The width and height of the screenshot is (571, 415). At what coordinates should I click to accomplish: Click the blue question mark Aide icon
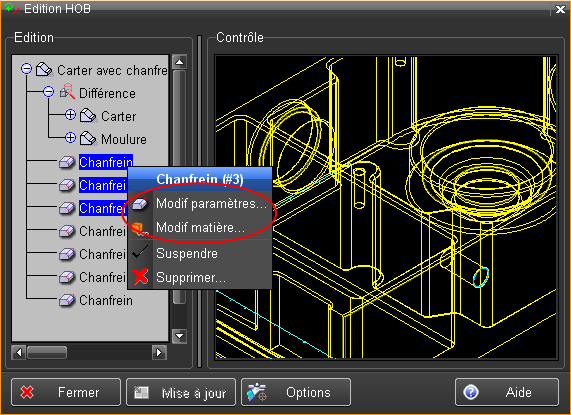tap(471, 392)
